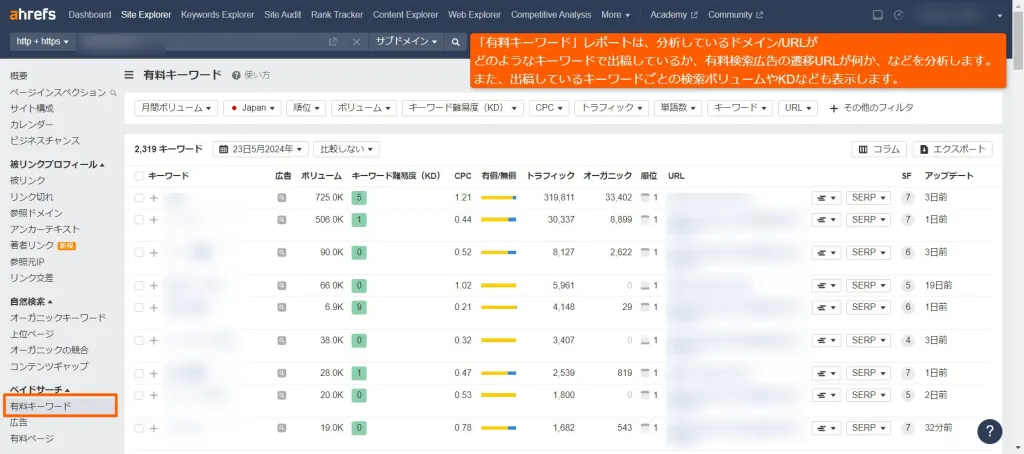Open the blue help question mark bubble

tap(989, 430)
